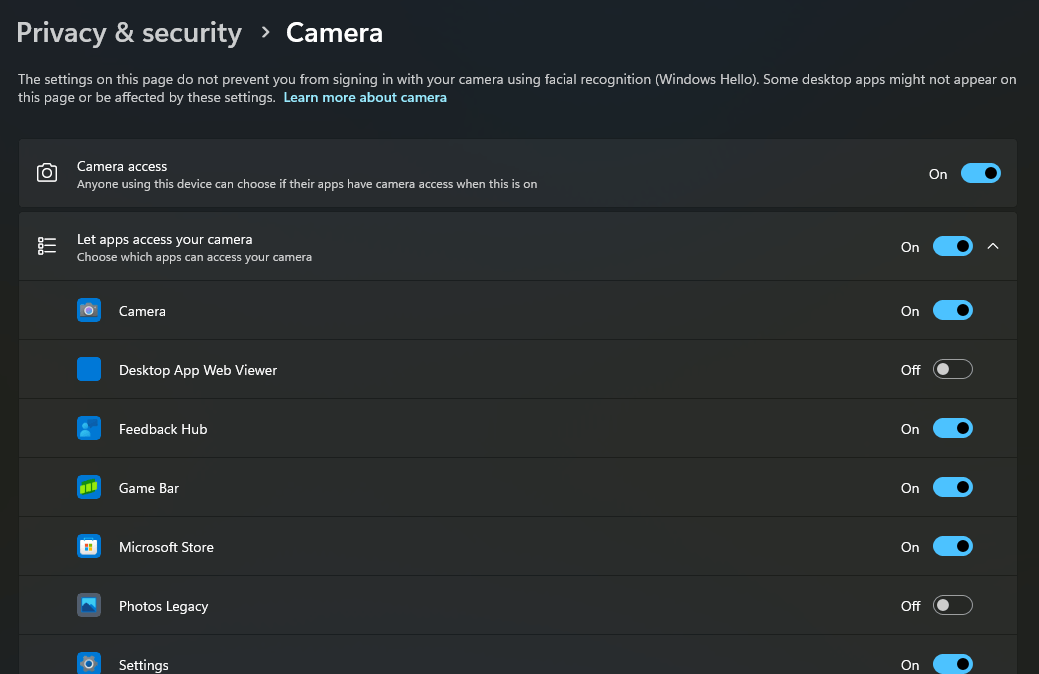Turn off Game Bar camera toggle
This screenshot has height=674, width=1039.
pos(953,487)
